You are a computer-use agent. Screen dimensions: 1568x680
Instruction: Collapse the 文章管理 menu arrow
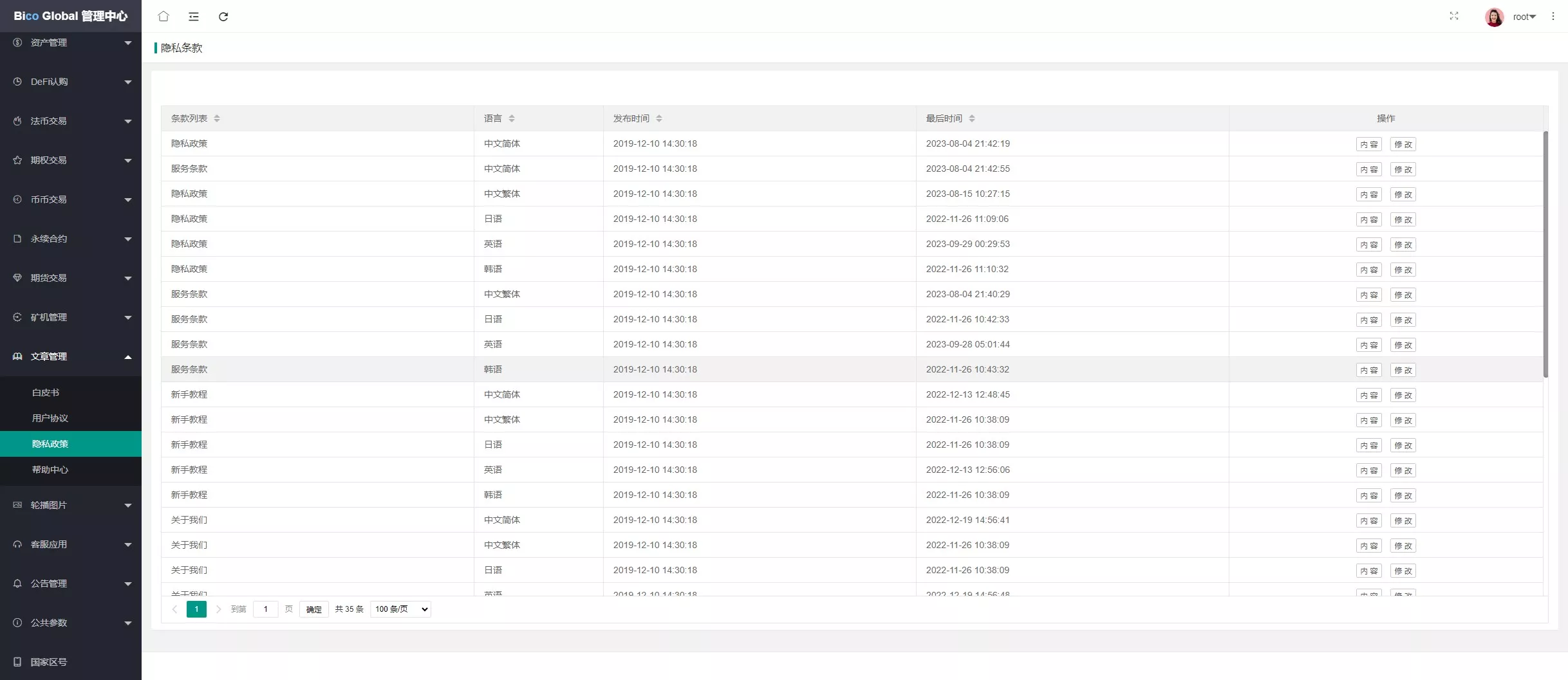128,357
